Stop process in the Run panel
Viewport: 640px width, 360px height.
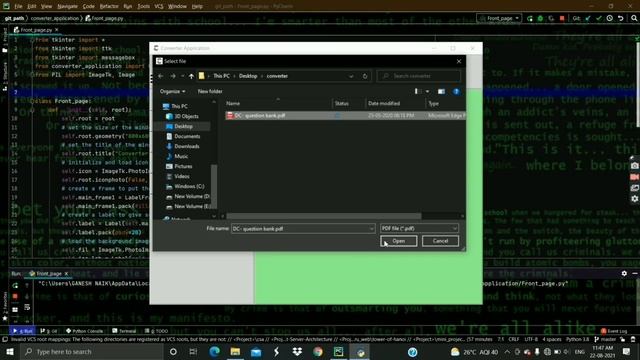(15, 296)
